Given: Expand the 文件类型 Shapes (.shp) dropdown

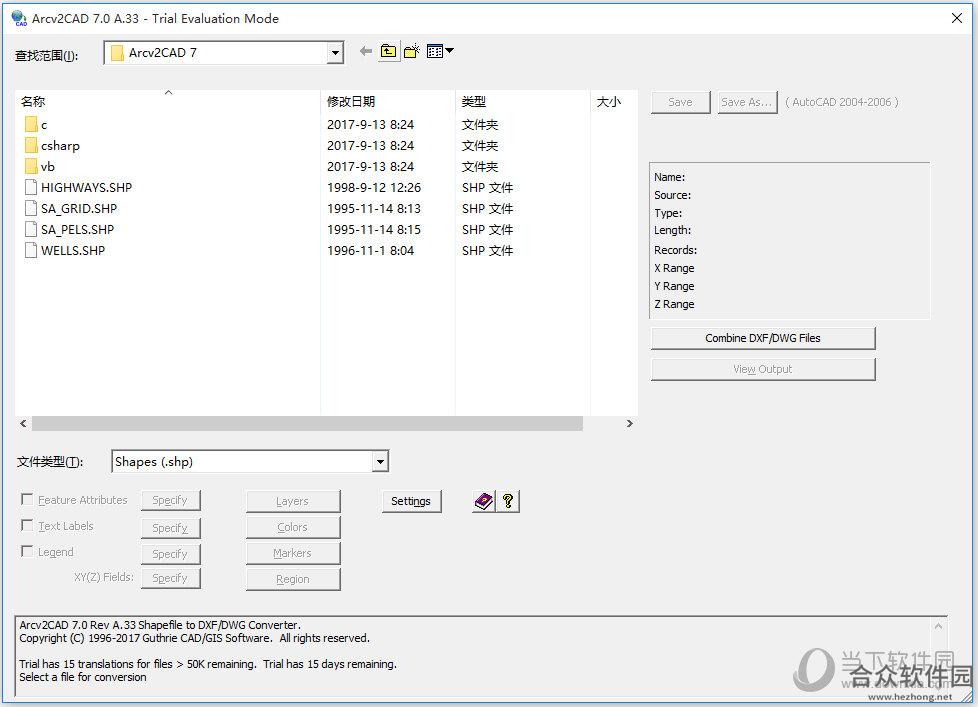Looking at the screenshot, I should pos(380,462).
